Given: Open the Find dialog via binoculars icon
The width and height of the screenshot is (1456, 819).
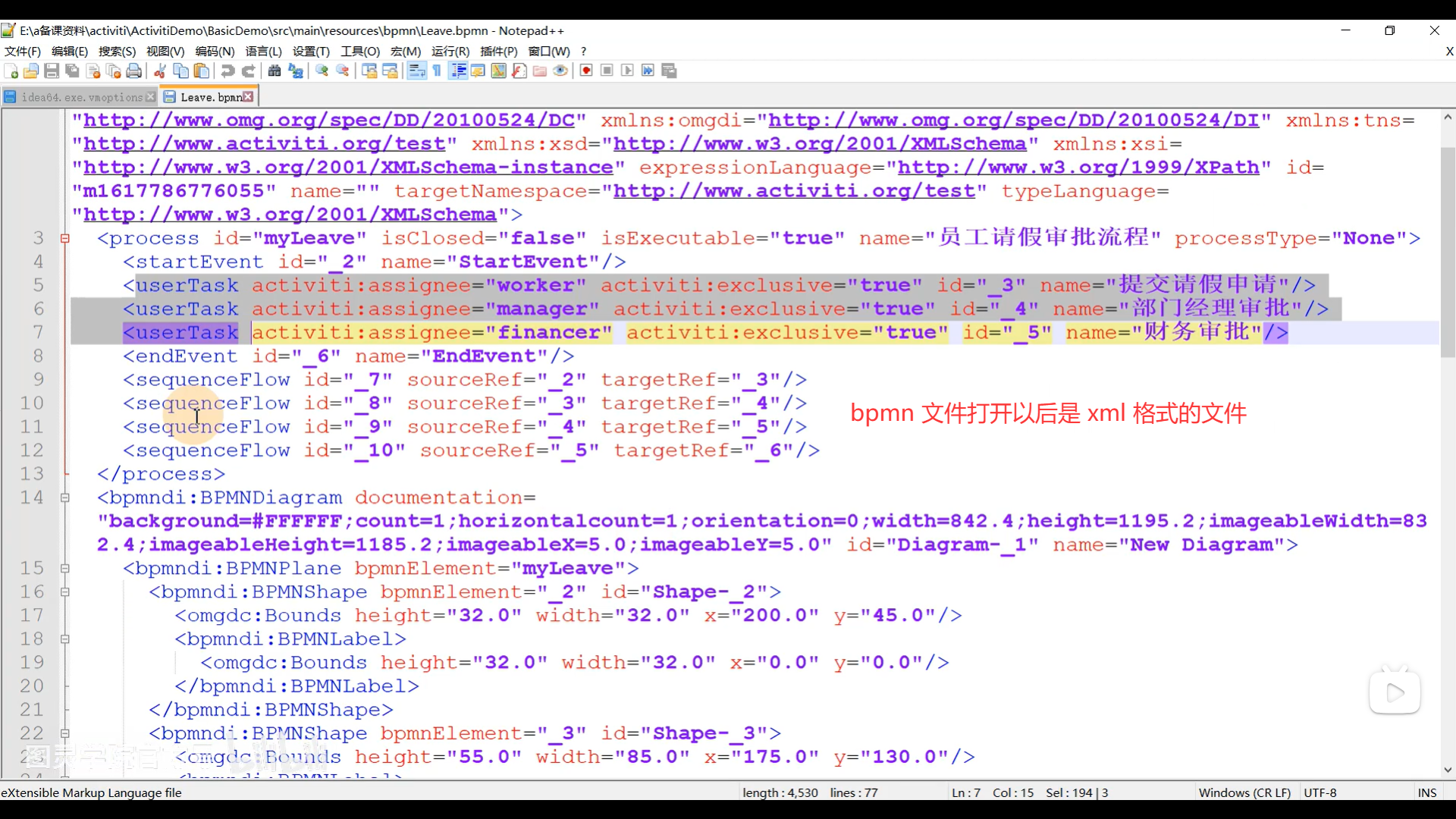Looking at the screenshot, I should [x=274, y=71].
